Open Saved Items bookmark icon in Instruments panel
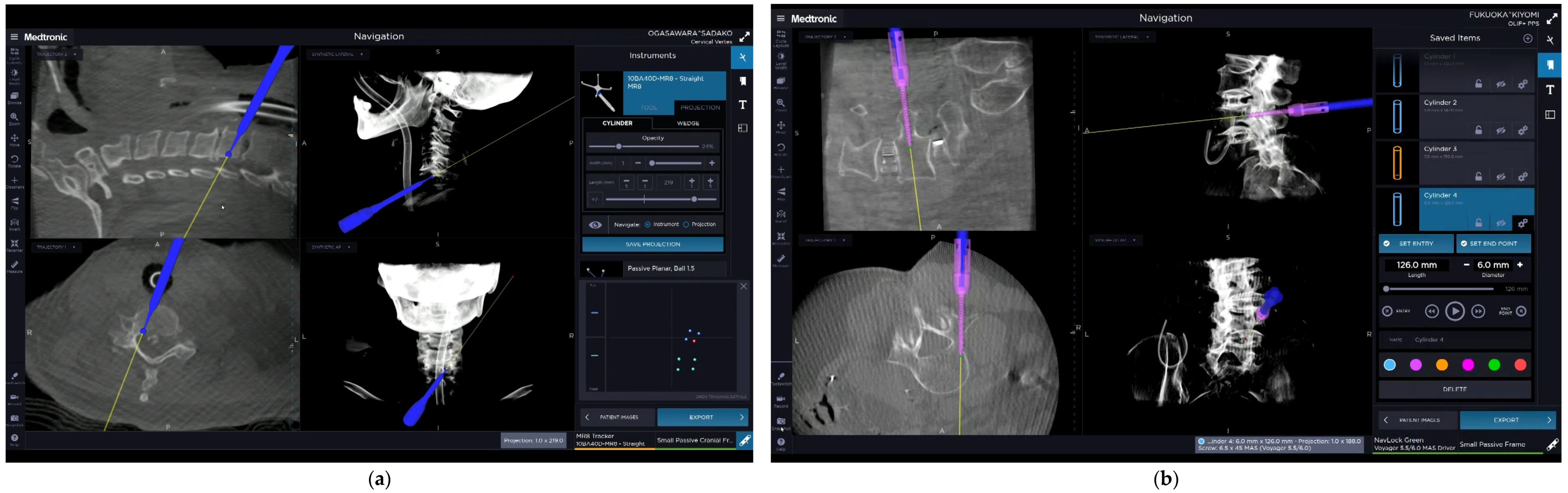Image resolution: width=1568 pixels, height=493 pixels. click(742, 81)
